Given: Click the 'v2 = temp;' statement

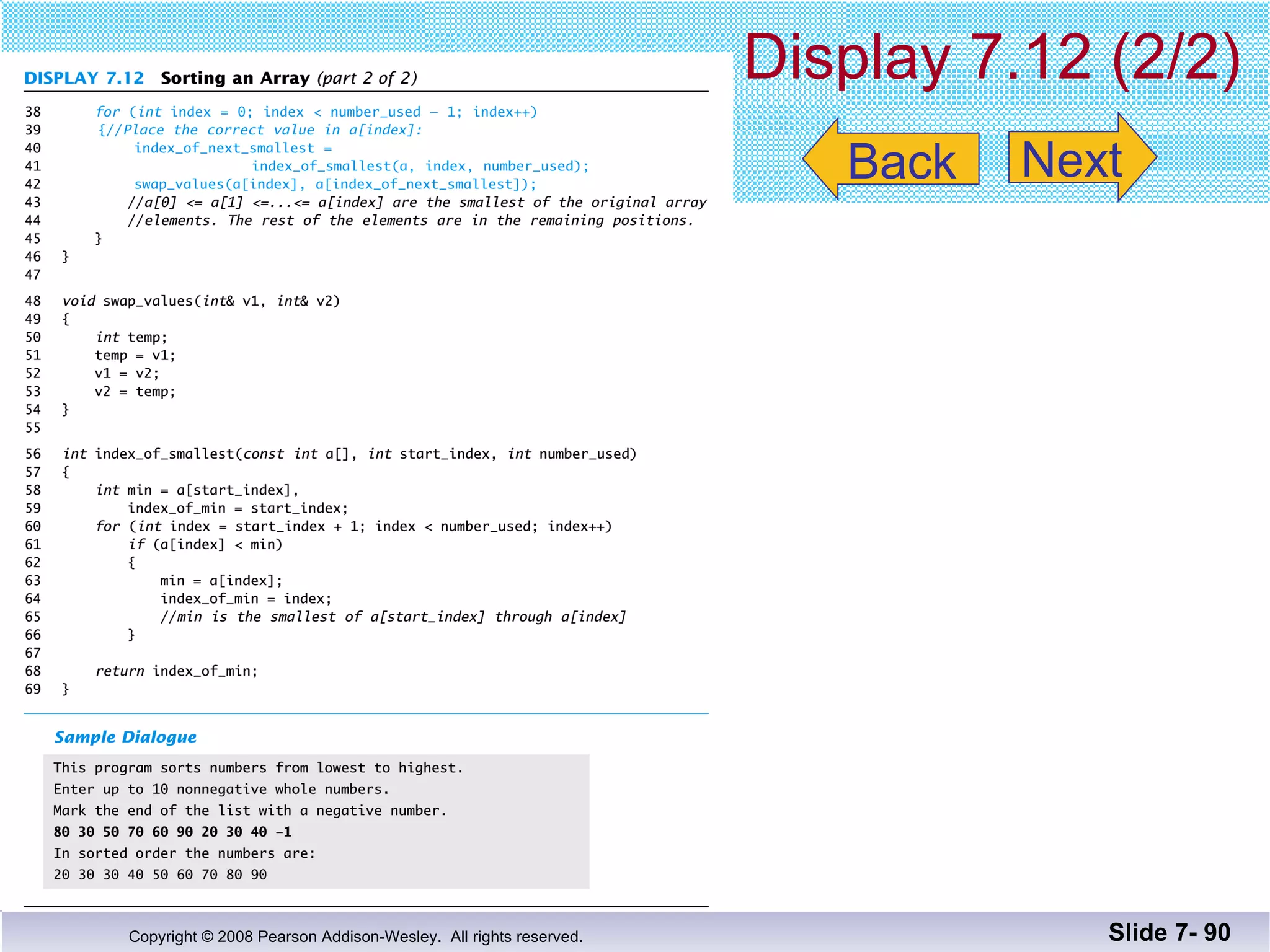Looking at the screenshot, I should pos(135,392).
